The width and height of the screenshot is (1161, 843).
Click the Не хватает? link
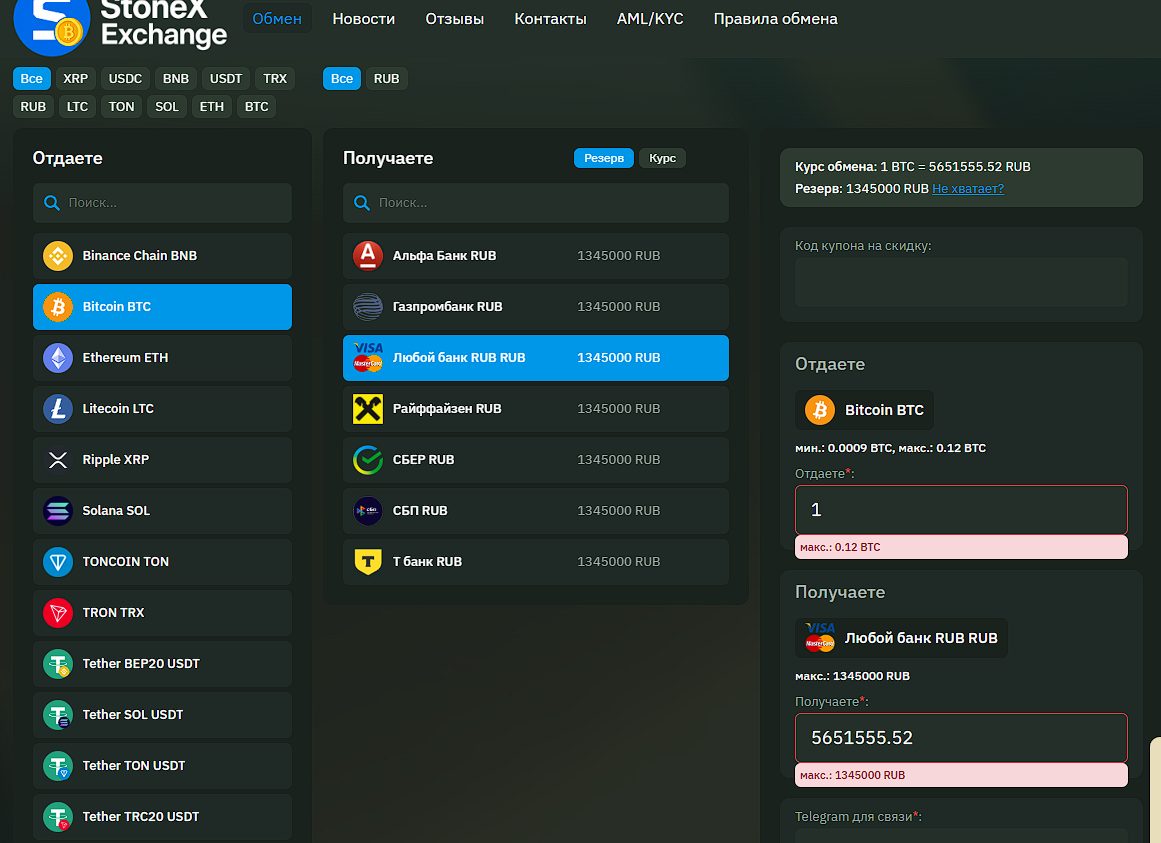[x=968, y=189]
